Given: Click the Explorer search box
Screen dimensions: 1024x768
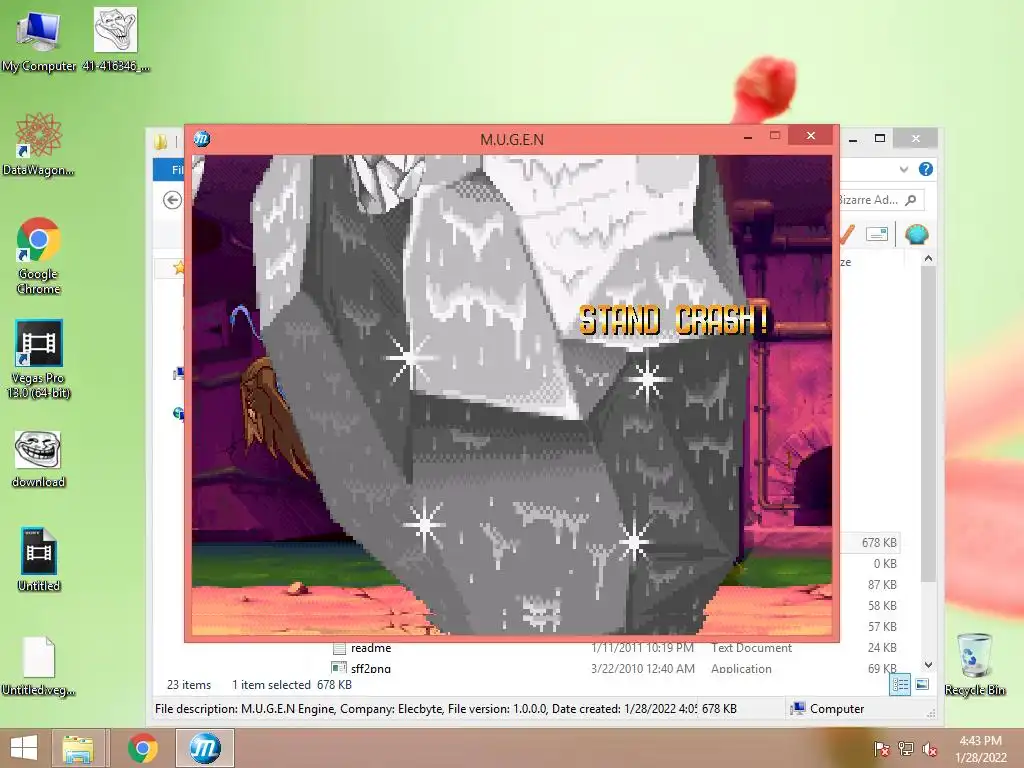Looking at the screenshot, I should 880,200.
